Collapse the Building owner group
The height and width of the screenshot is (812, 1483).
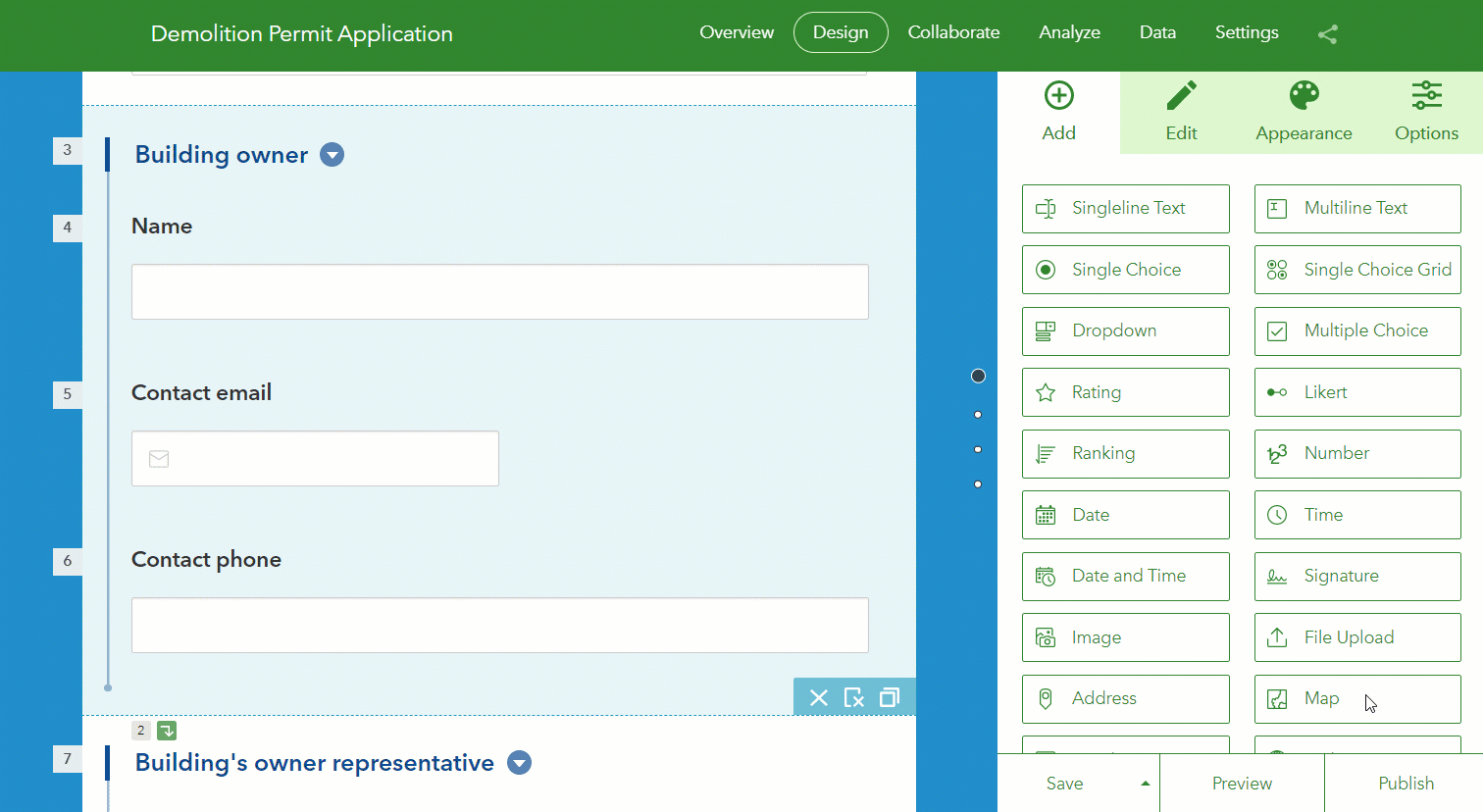[x=332, y=155]
